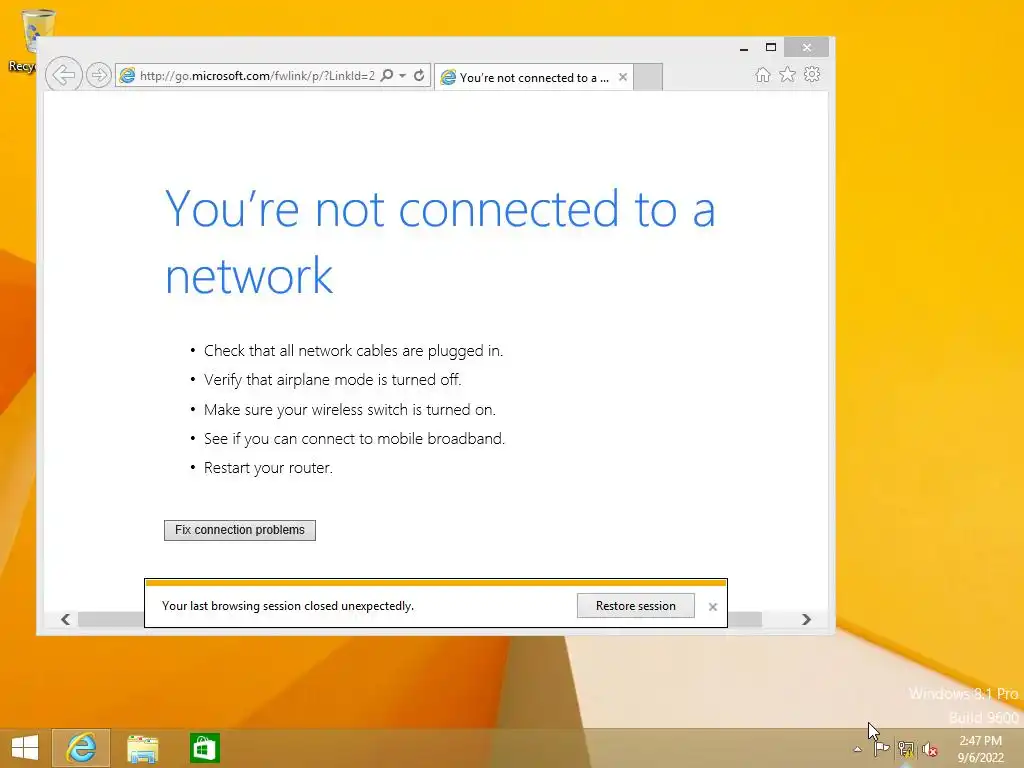The height and width of the screenshot is (768, 1024).
Task: Dismiss the session closed notification bar
Action: pyautogui.click(x=712, y=607)
